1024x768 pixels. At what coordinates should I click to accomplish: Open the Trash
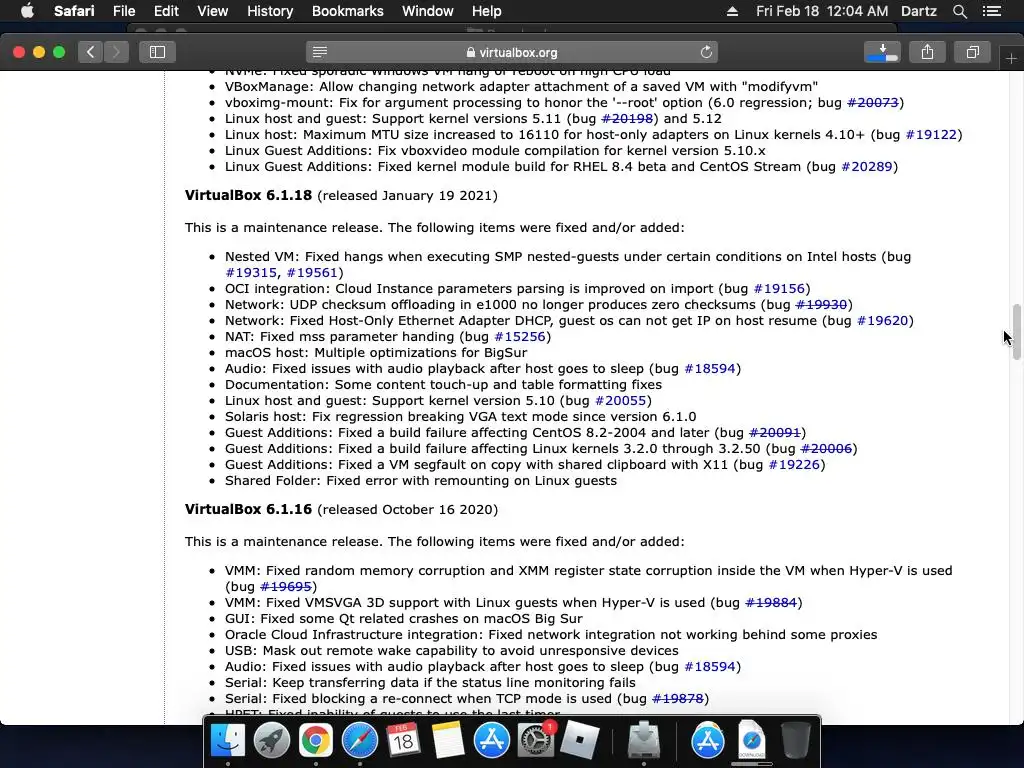(795, 741)
